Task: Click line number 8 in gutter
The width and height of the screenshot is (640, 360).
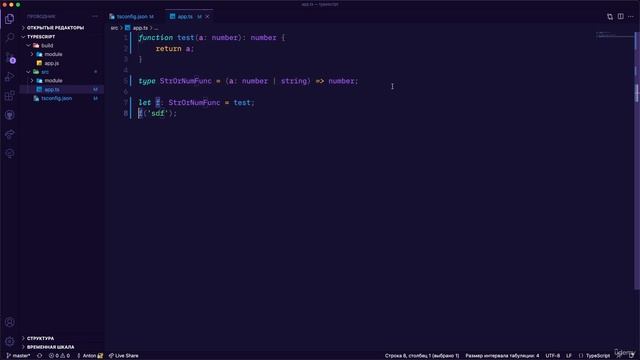Action: (126, 113)
